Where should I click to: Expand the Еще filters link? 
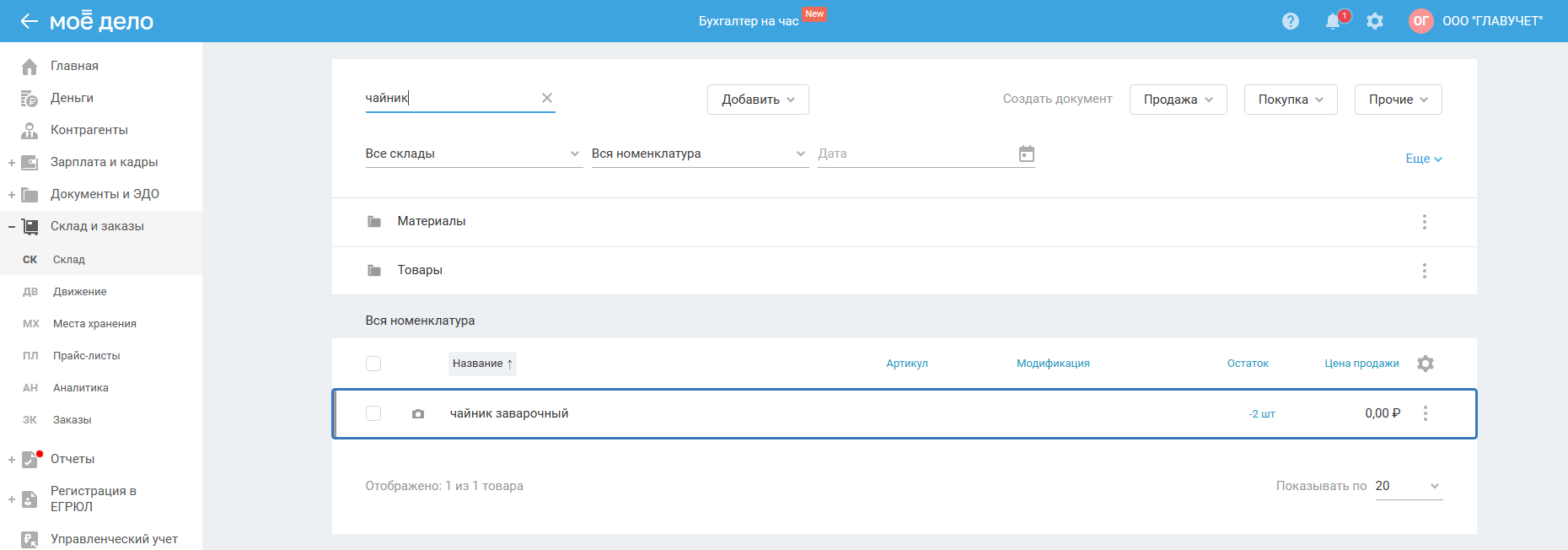click(x=1424, y=159)
